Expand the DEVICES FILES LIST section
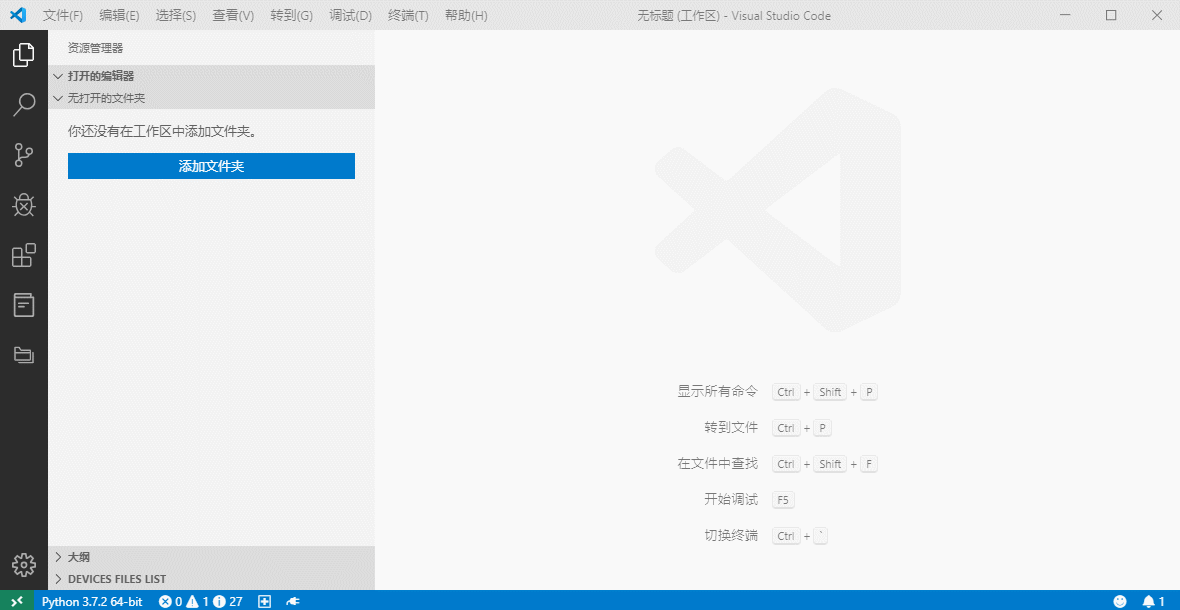Image resolution: width=1180 pixels, height=610 pixels. (116, 579)
